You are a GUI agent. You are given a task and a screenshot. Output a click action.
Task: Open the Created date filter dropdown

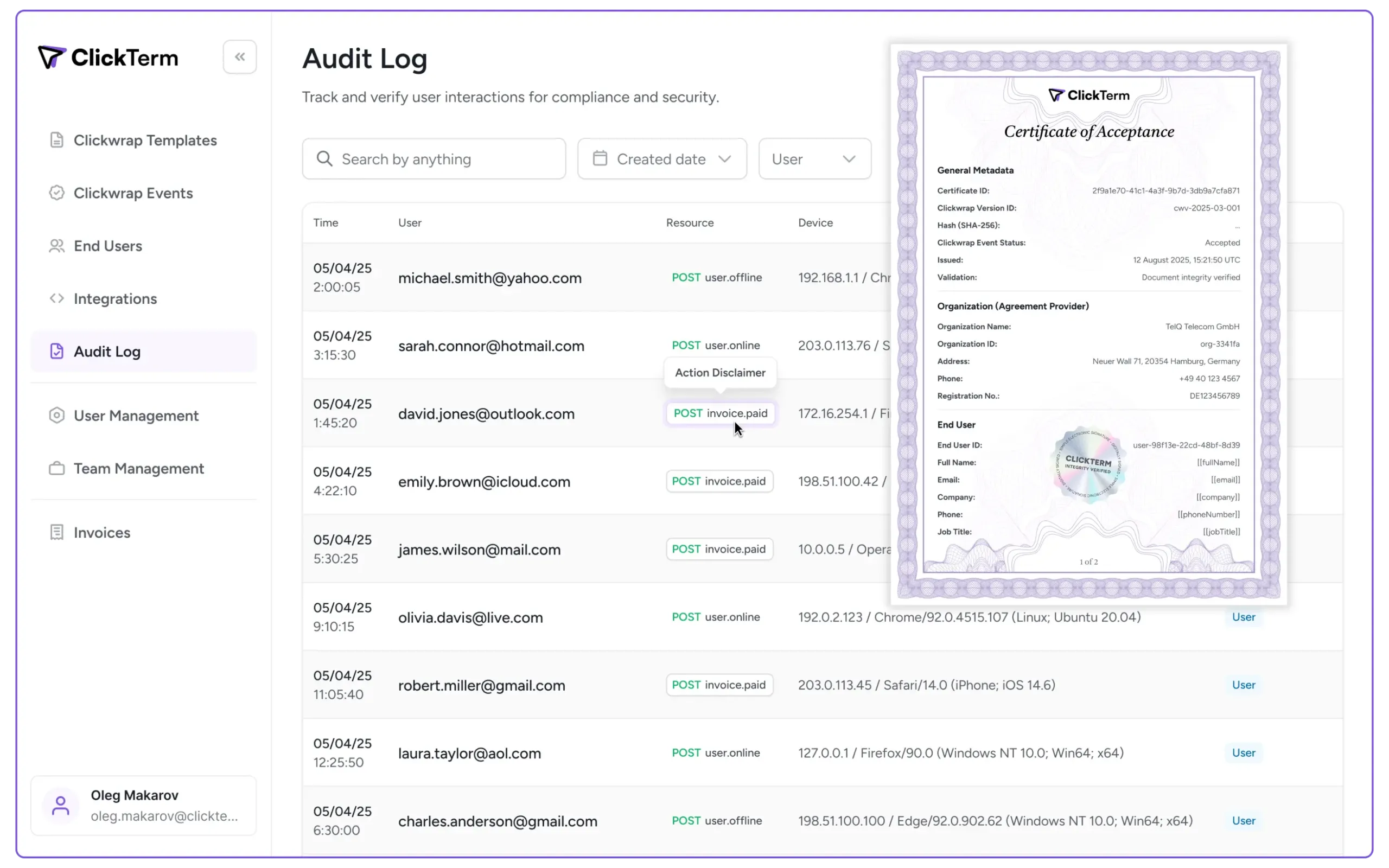[662, 159]
